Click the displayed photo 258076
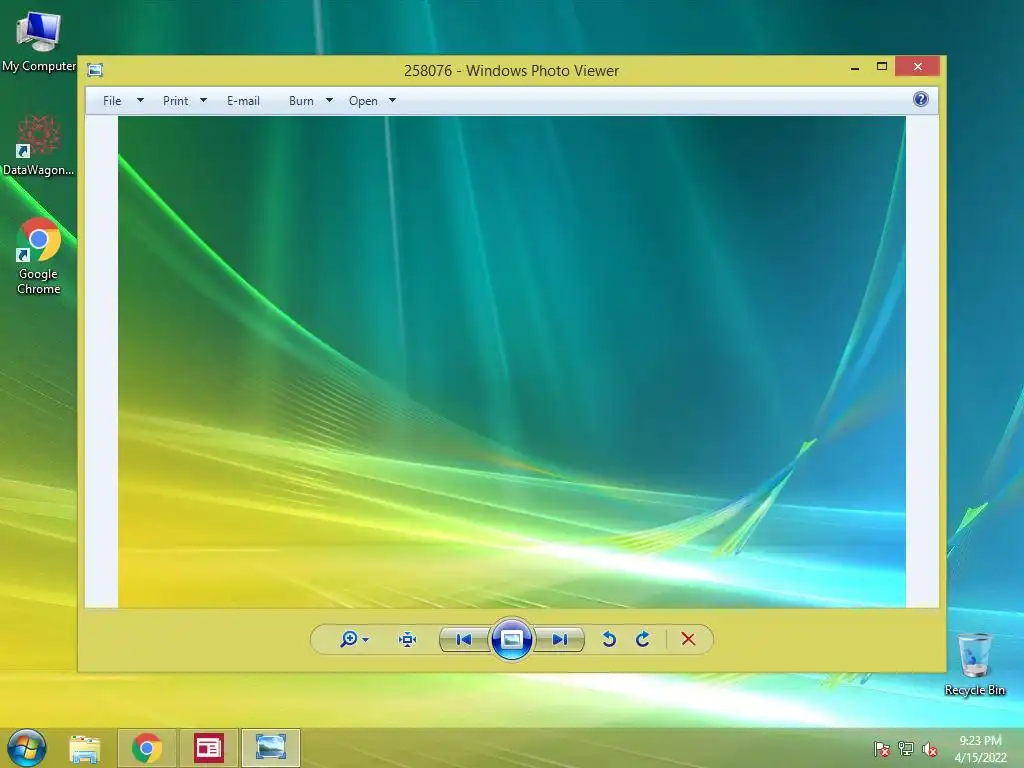The width and height of the screenshot is (1024, 768). tap(511, 362)
